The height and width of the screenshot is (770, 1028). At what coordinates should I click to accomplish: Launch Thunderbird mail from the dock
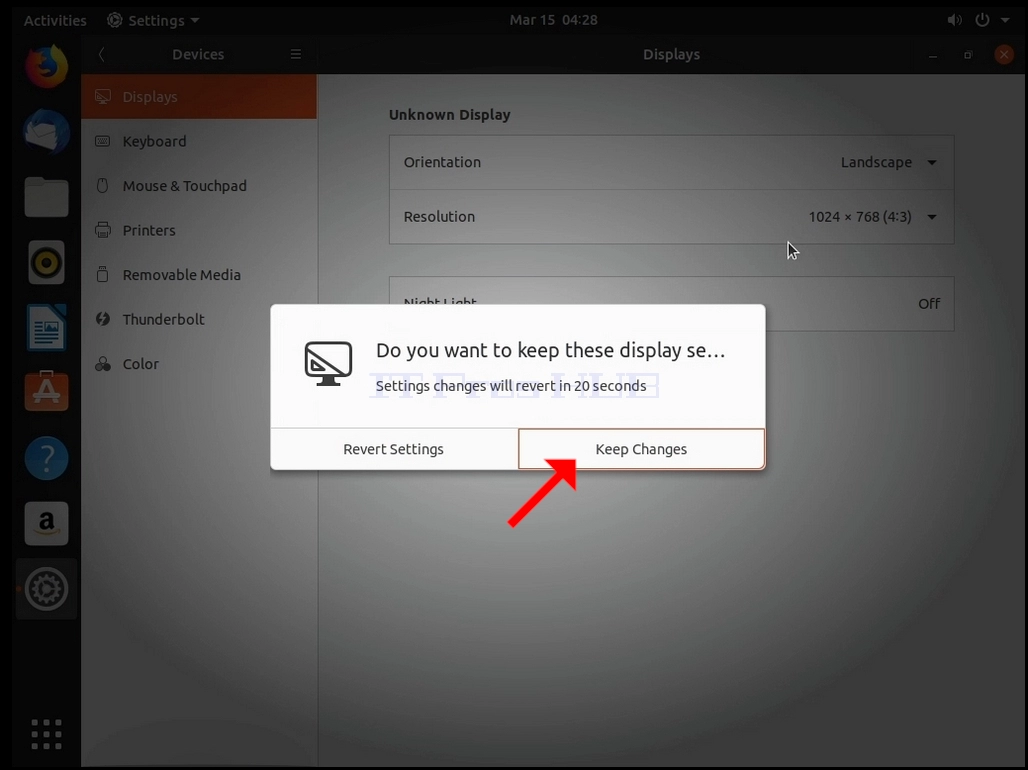(x=46, y=131)
